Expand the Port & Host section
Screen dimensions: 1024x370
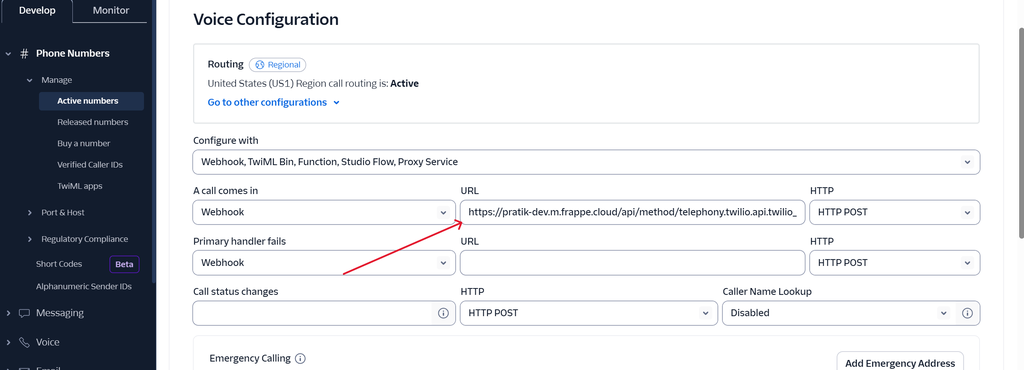tap(29, 213)
